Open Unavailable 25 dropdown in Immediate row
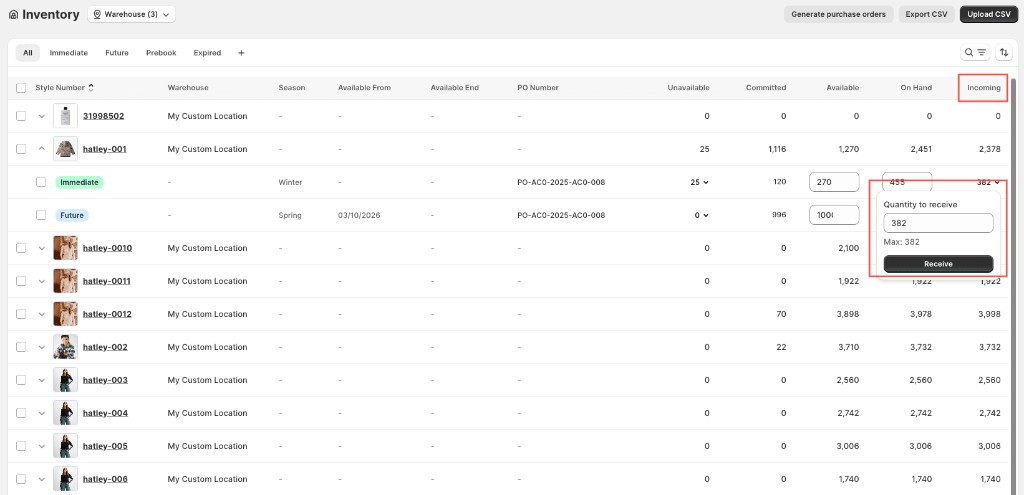 click(699, 182)
